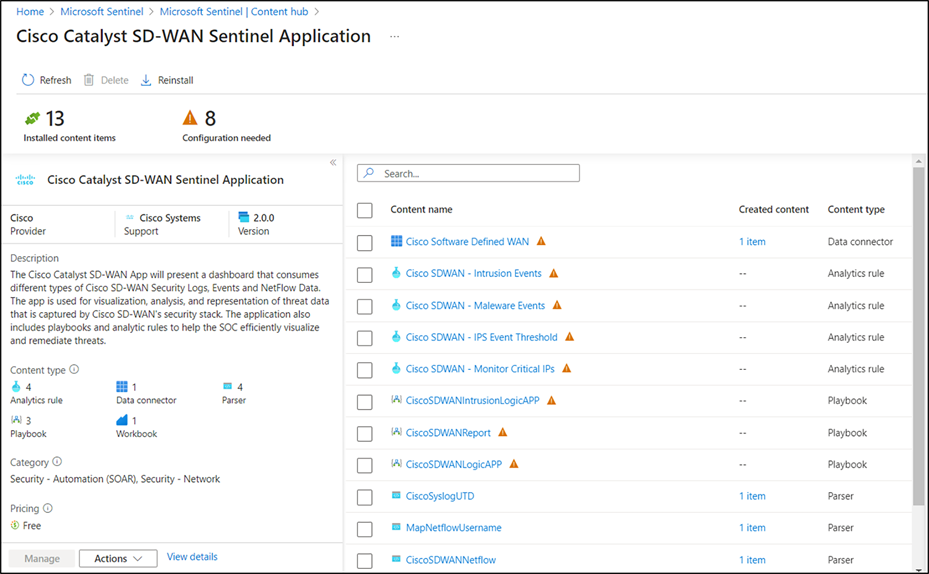Image resolution: width=929 pixels, height=574 pixels.
Task: Open the ellipsis menu beside the page title
Action: click(x=395, y=37)
